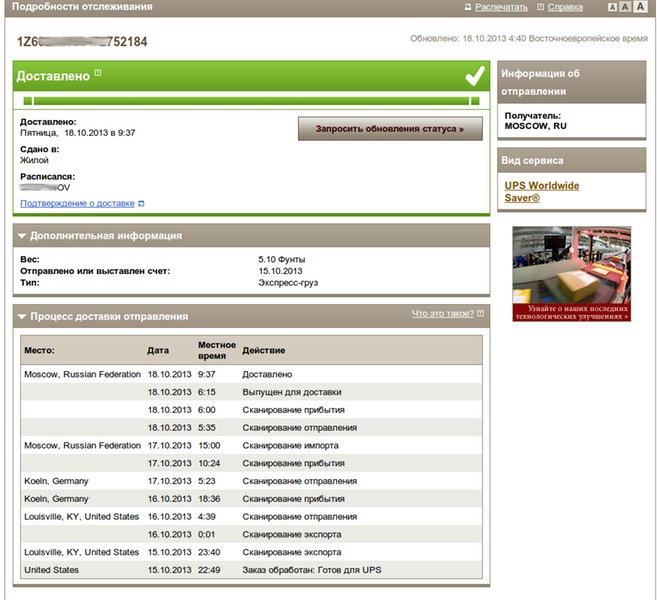The image size is (657, 600).
Task: Click the Заказ обработан: Готов для UPS entry
Action: point(312,570)
